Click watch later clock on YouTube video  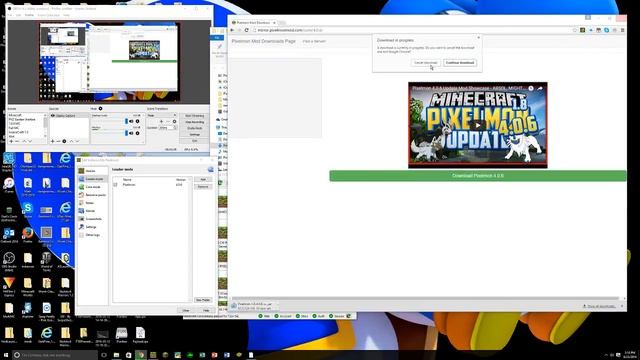(531, 88)
